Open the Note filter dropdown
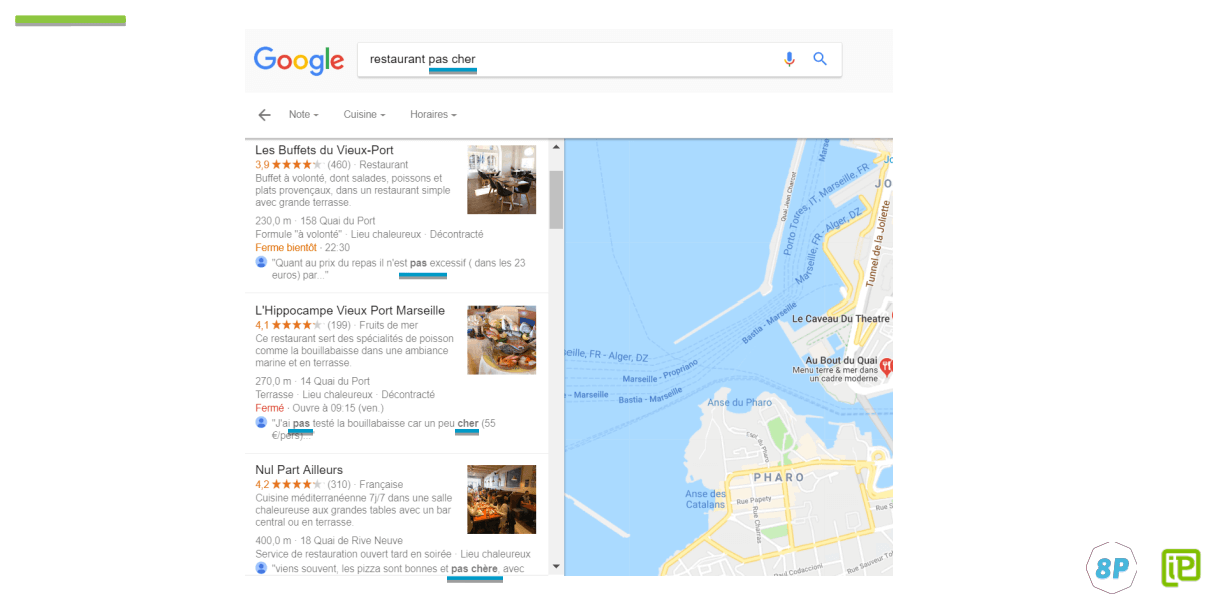1213x606 pixels. [x=303, y=115]
